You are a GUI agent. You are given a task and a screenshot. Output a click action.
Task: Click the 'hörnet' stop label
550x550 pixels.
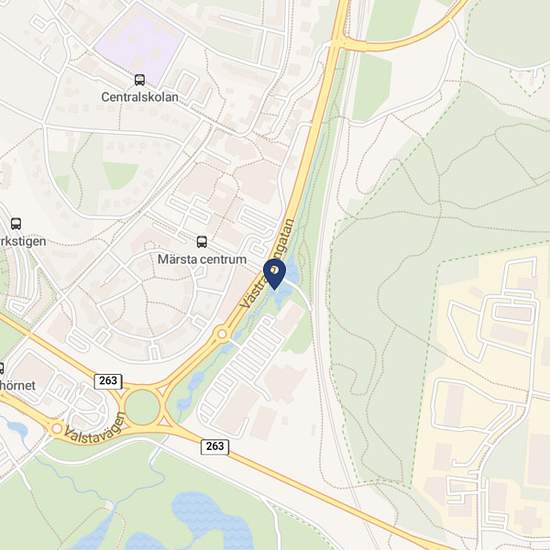[x=18, y=385]
